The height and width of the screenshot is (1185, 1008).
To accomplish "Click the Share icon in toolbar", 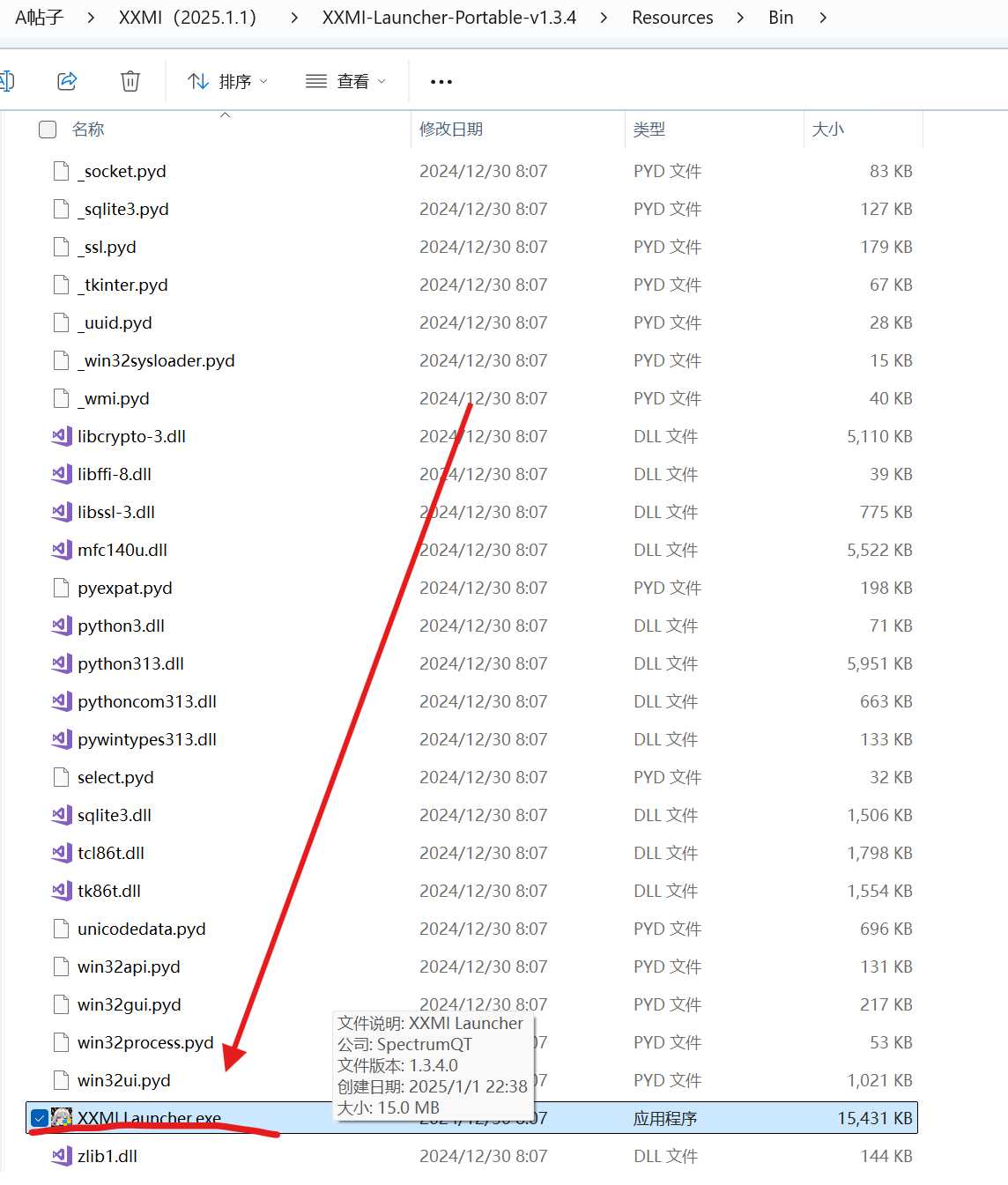I will click(x=67, y=81).
